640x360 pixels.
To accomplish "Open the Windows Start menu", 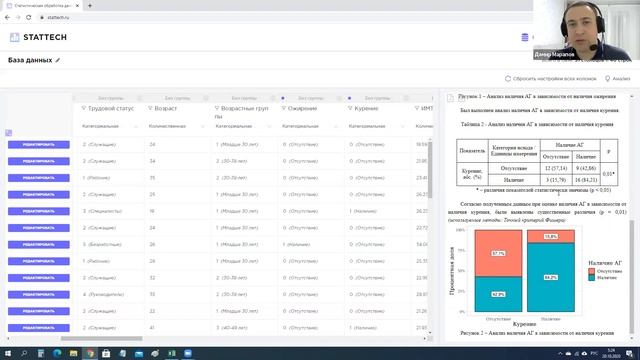I will [x=7, y=353].
